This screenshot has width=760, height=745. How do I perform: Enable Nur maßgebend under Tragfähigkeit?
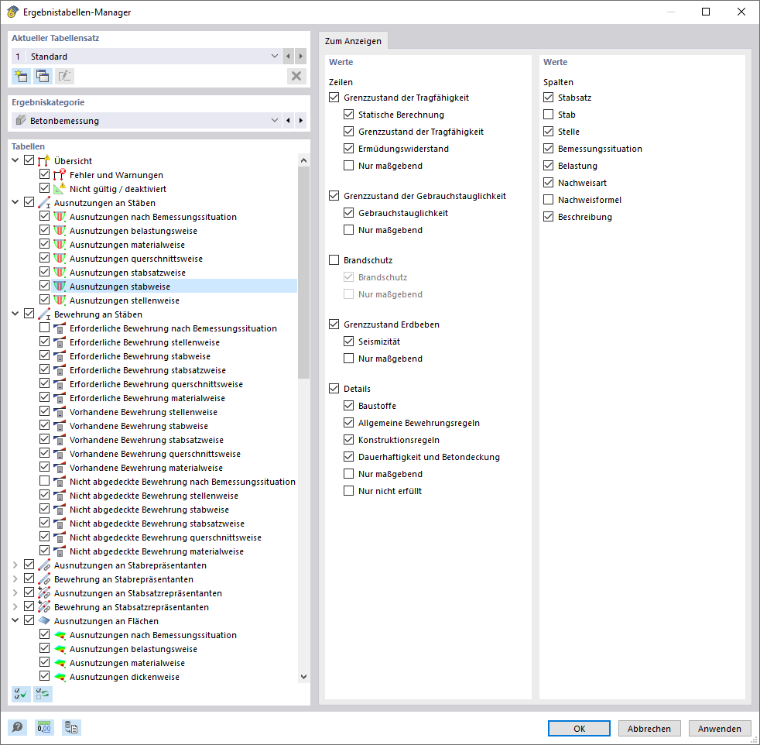[348, 165]
